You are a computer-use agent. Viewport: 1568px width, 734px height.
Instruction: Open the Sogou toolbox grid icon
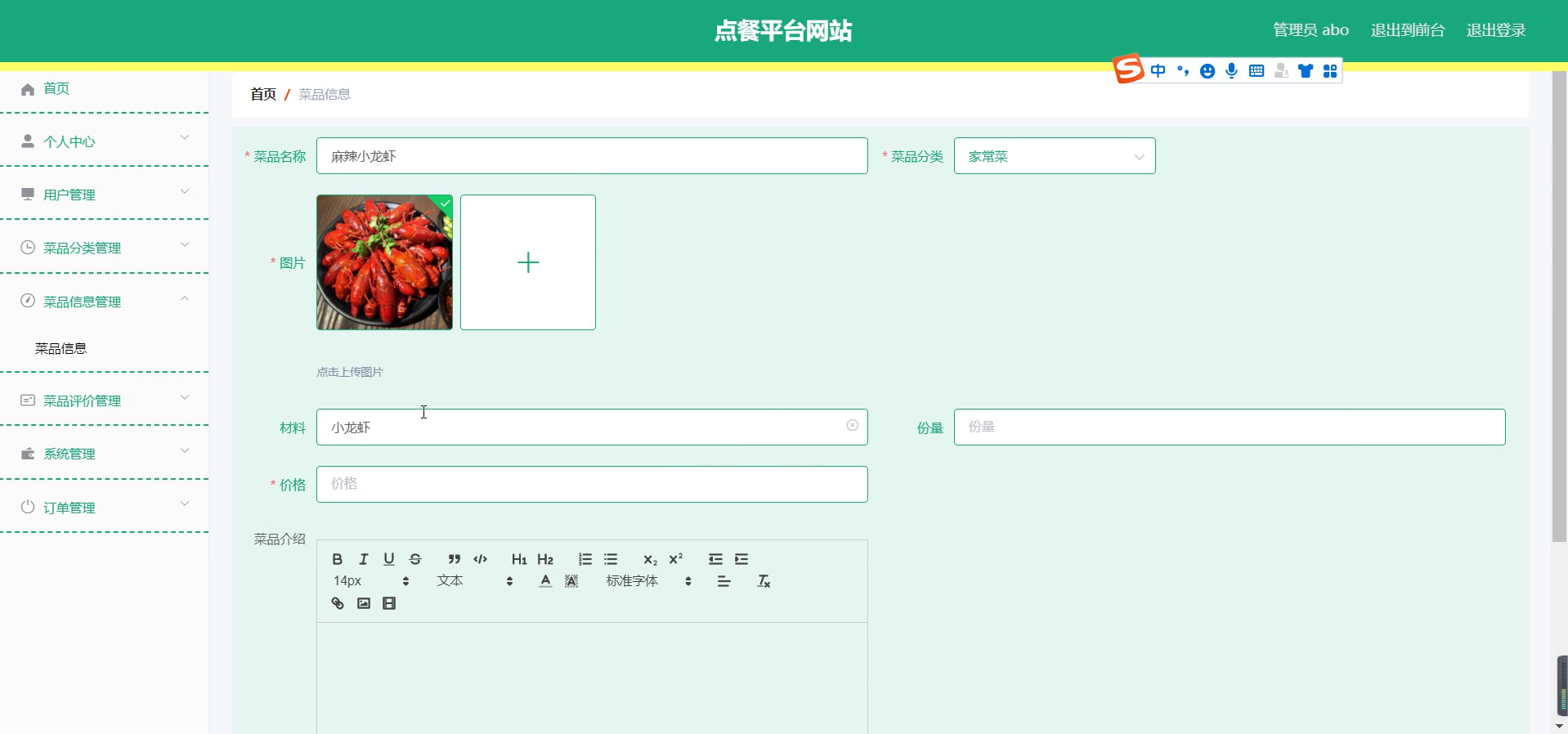coord(1330,71)
